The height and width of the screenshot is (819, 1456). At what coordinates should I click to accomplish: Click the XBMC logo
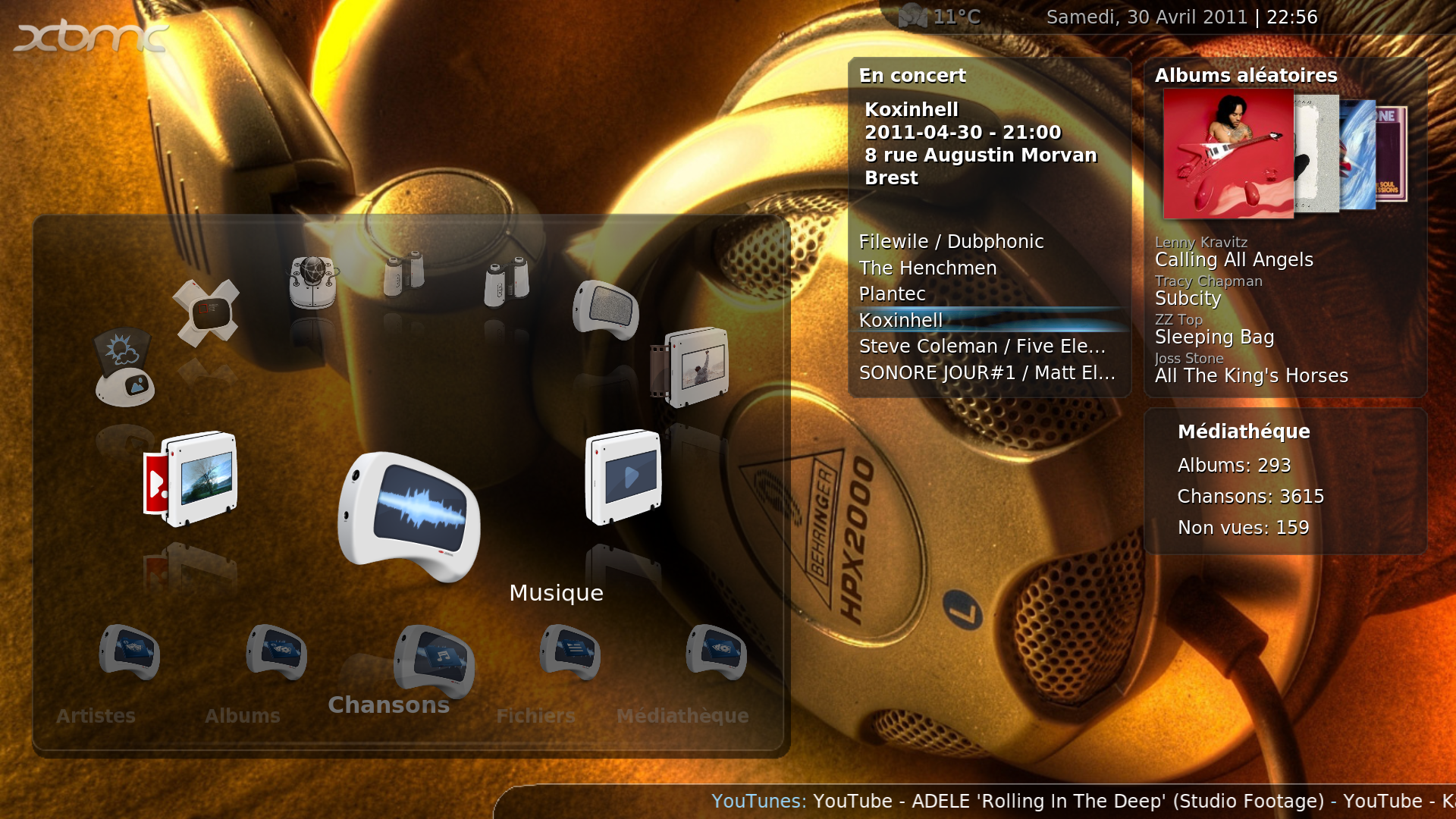click(91, 36)
